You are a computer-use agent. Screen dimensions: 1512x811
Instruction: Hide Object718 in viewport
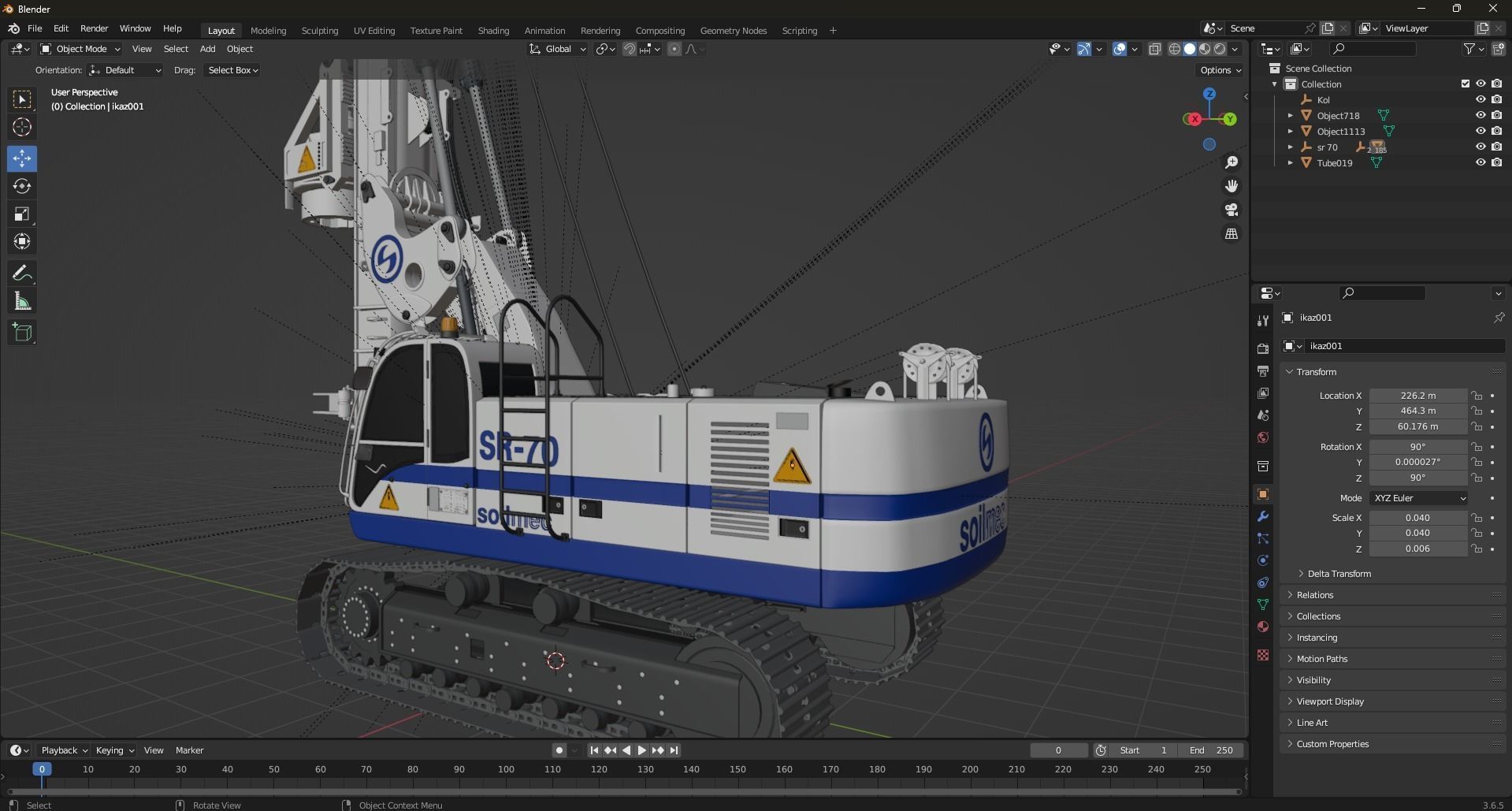coord(1480,115)
